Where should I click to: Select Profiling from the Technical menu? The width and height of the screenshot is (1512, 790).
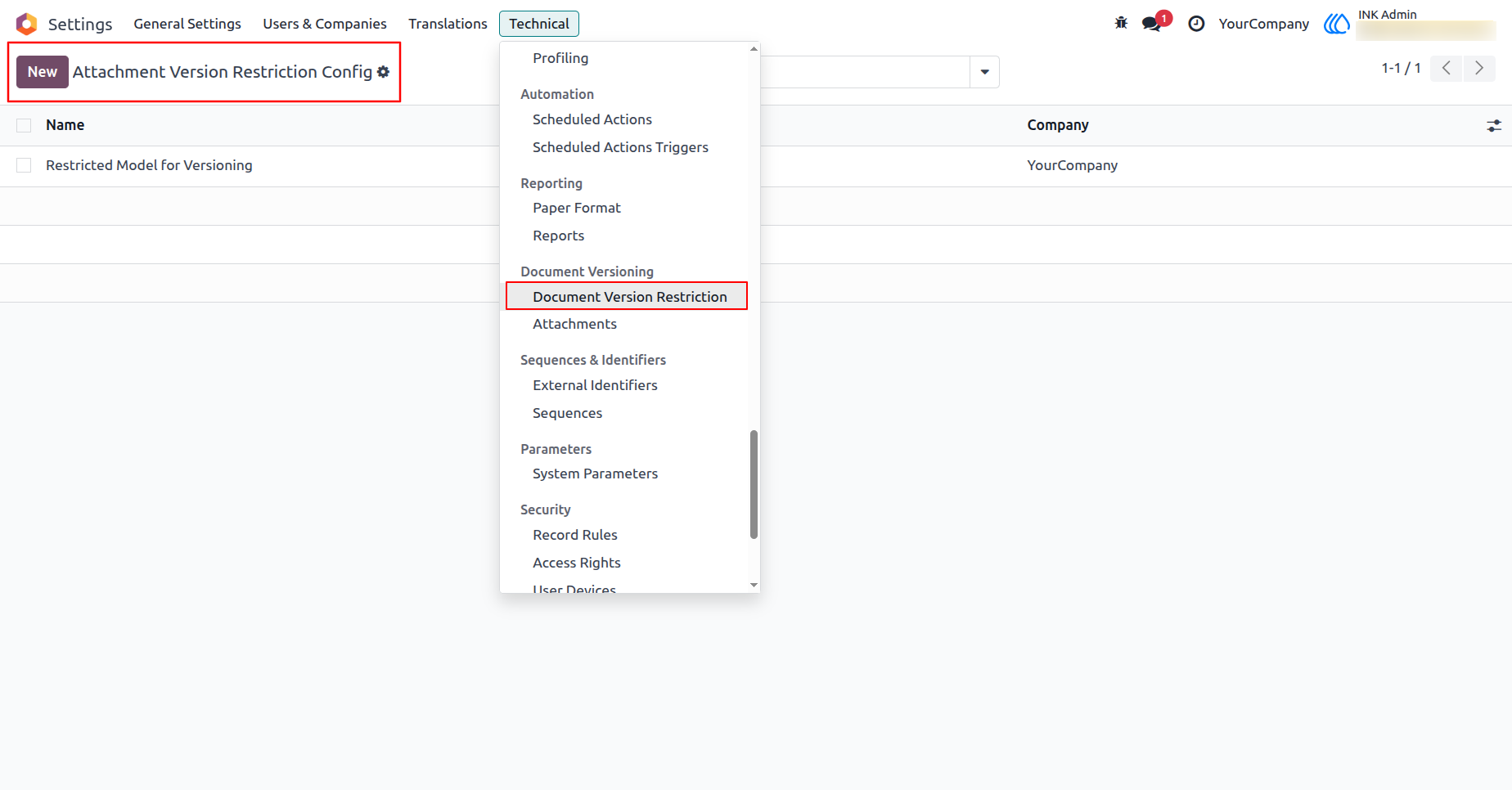(560, 58)
